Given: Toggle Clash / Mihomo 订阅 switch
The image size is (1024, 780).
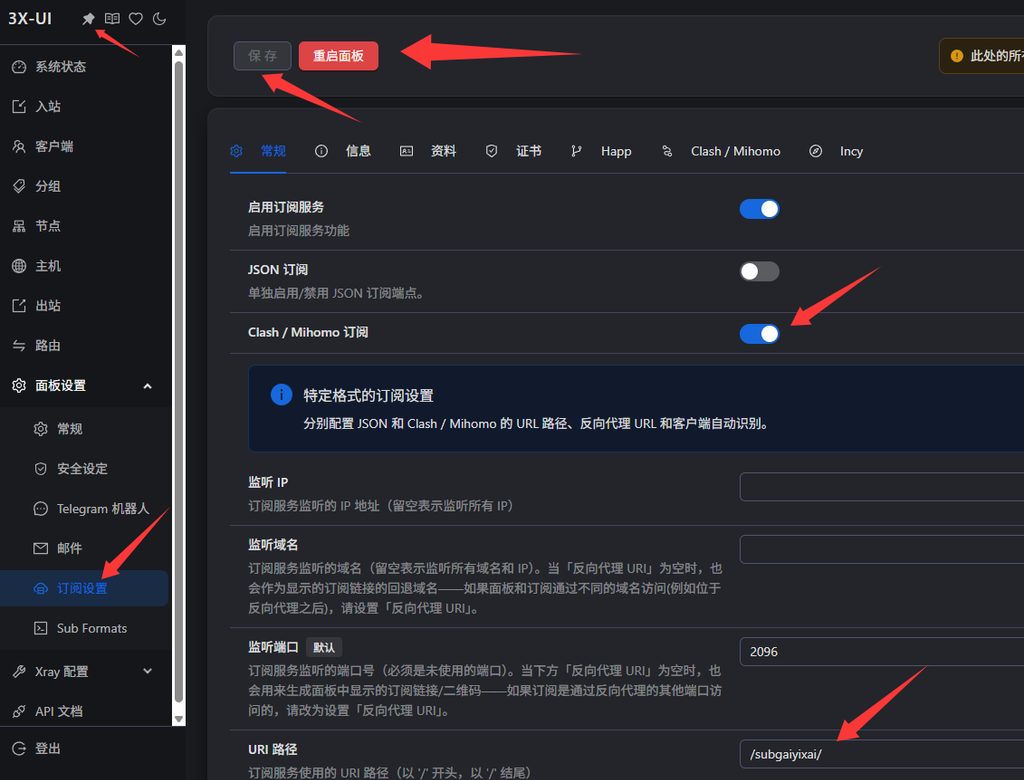Looking at the screenshot, I should pyautogui.click(x=759, y=334).
